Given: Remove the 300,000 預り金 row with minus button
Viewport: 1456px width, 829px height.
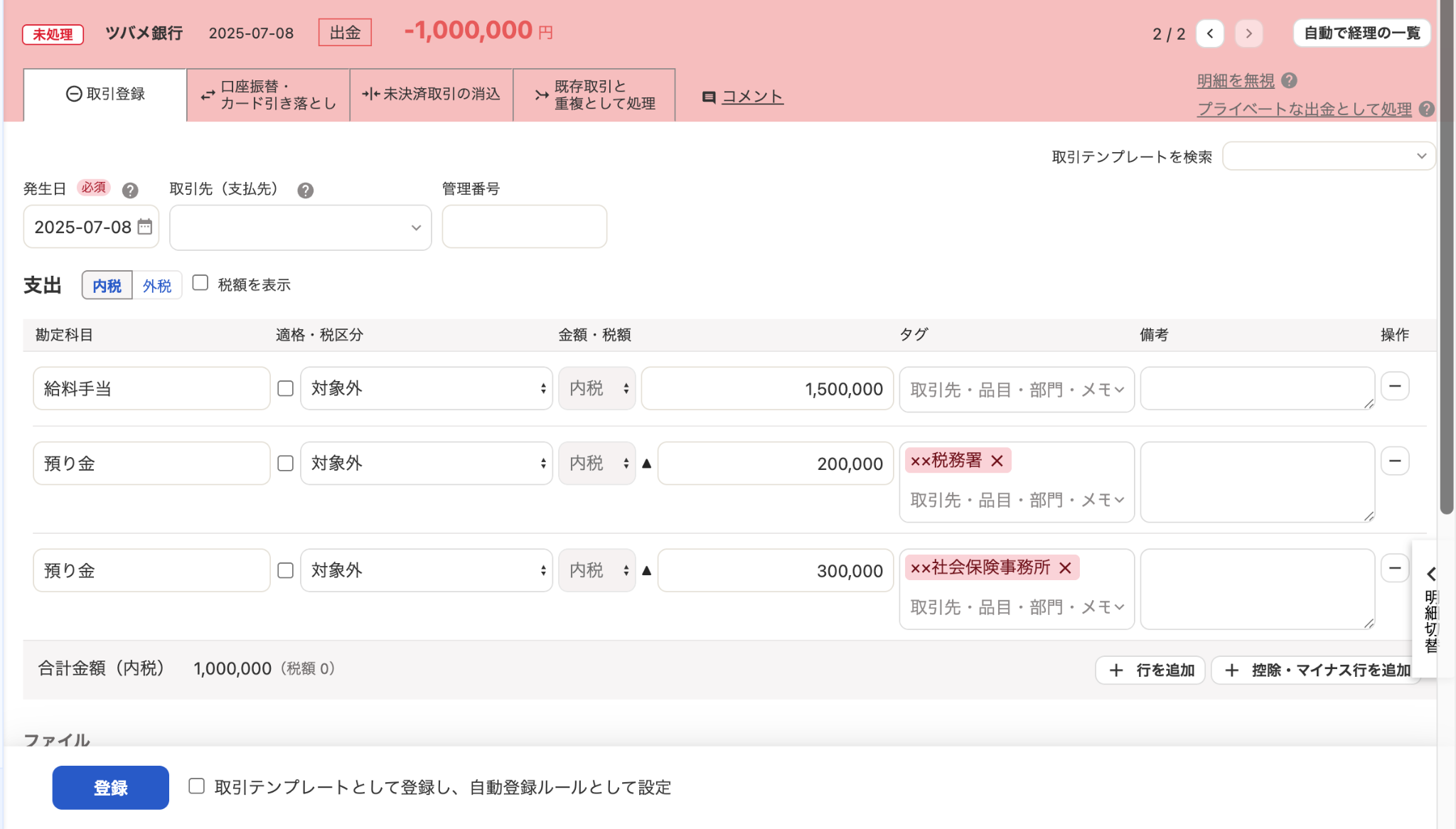Looking at the screenshot, I should tap(1395, 568).
